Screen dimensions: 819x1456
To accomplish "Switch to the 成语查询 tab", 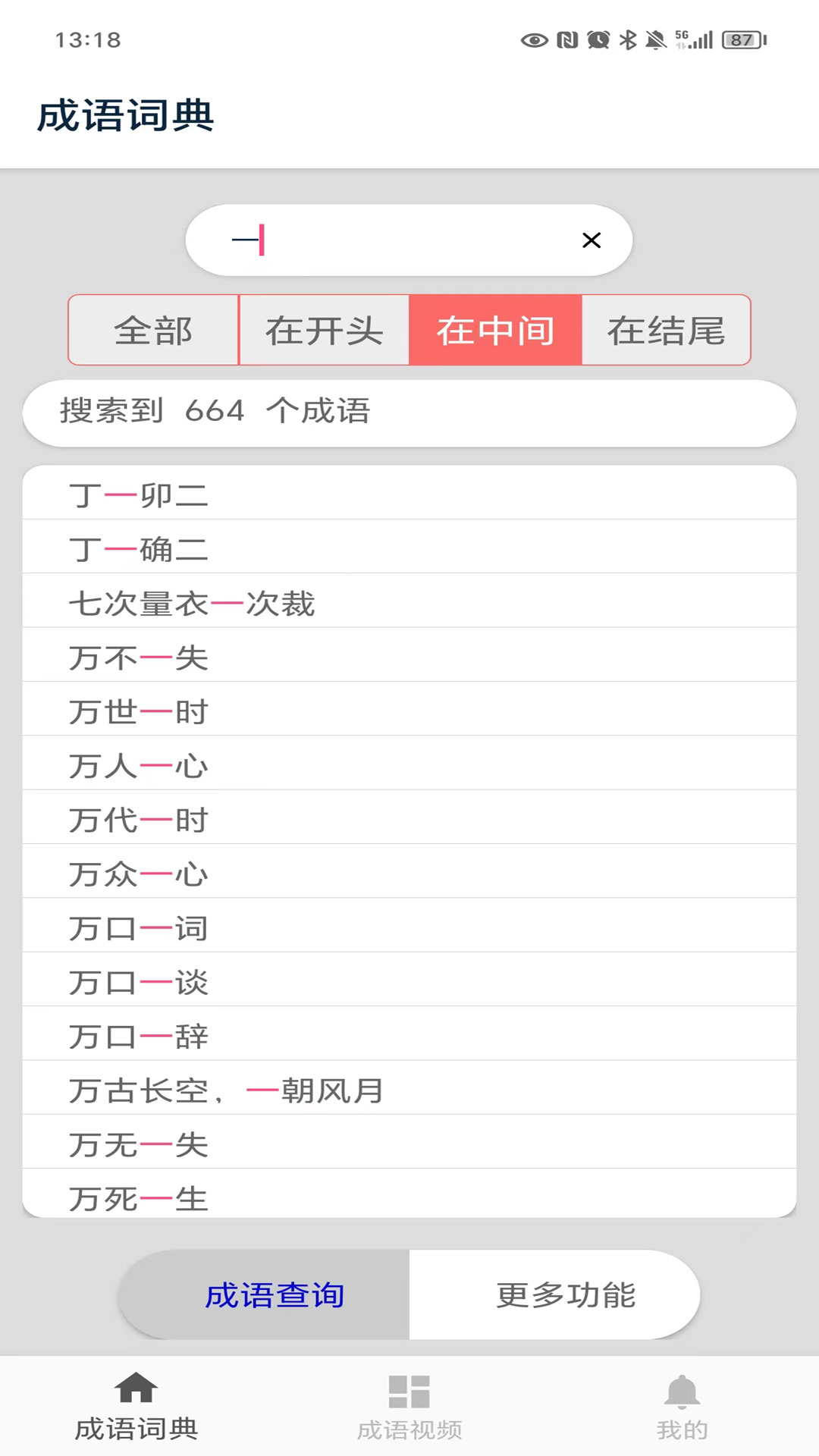I will coord(275,1295).
